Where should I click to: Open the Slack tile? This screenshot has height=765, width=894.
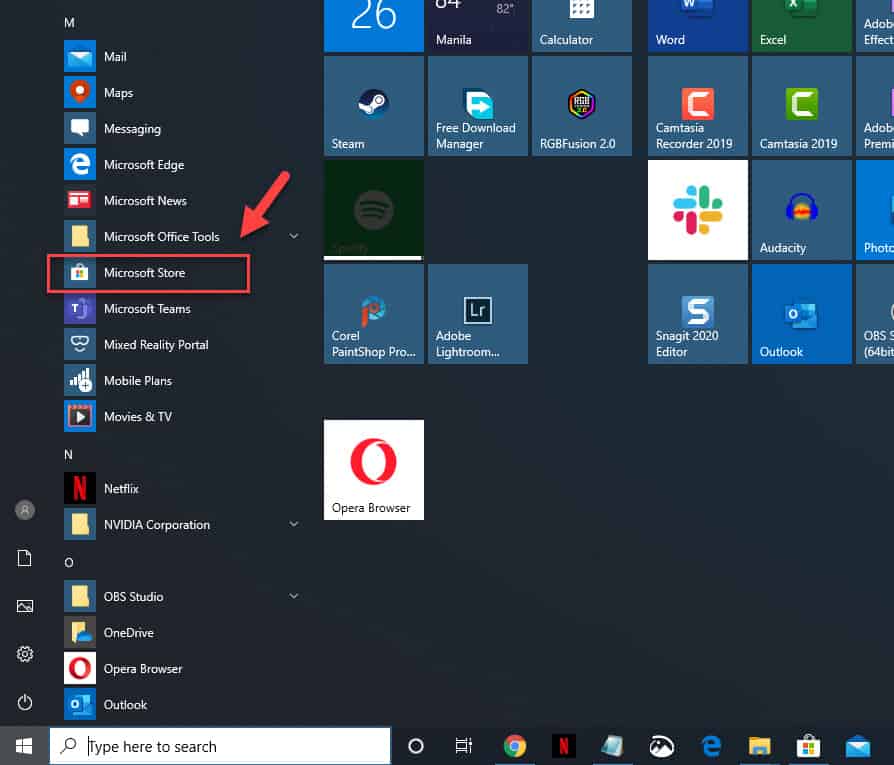click(698, 210)
